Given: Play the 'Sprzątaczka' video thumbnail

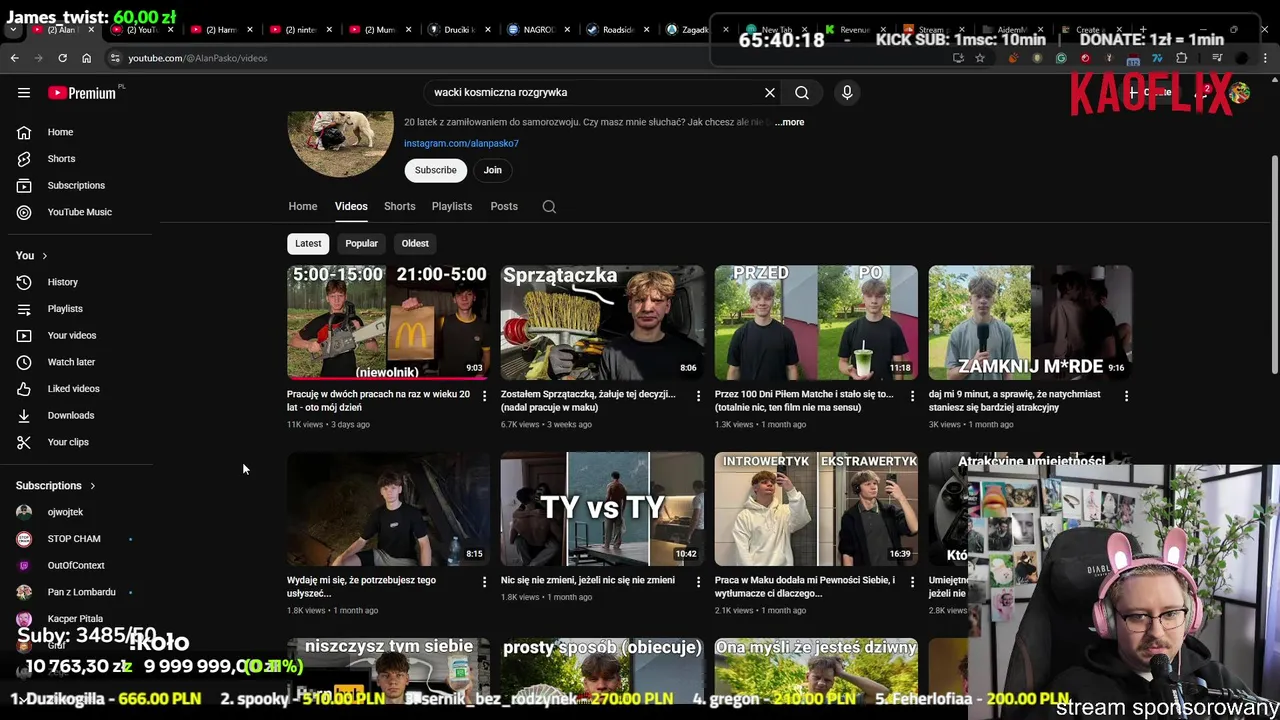Looking at the screenshot, I should tap(602, 322).
